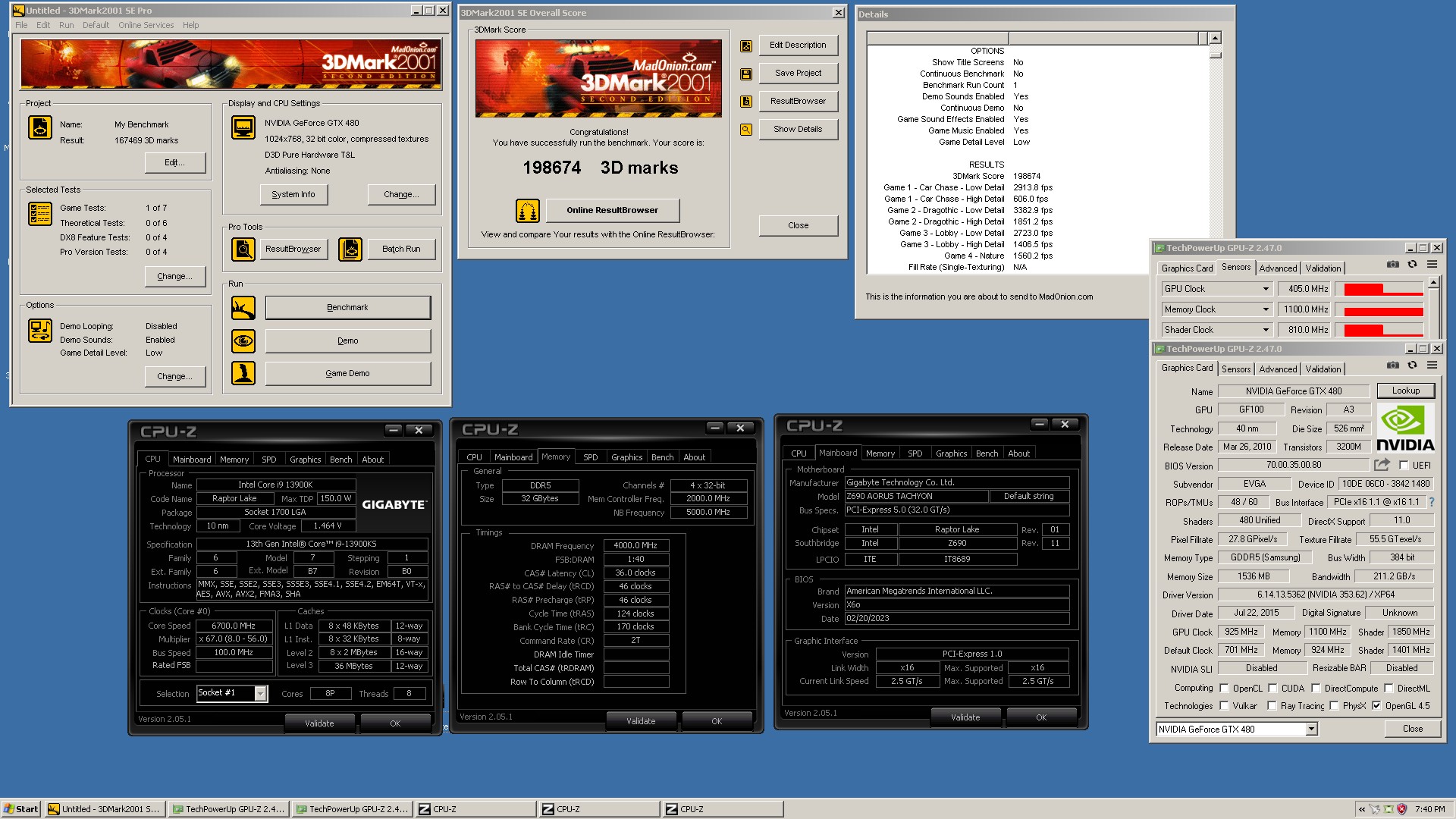
Task: Click the Project icon in 3DMark2001 window
Action: point(40,127)
